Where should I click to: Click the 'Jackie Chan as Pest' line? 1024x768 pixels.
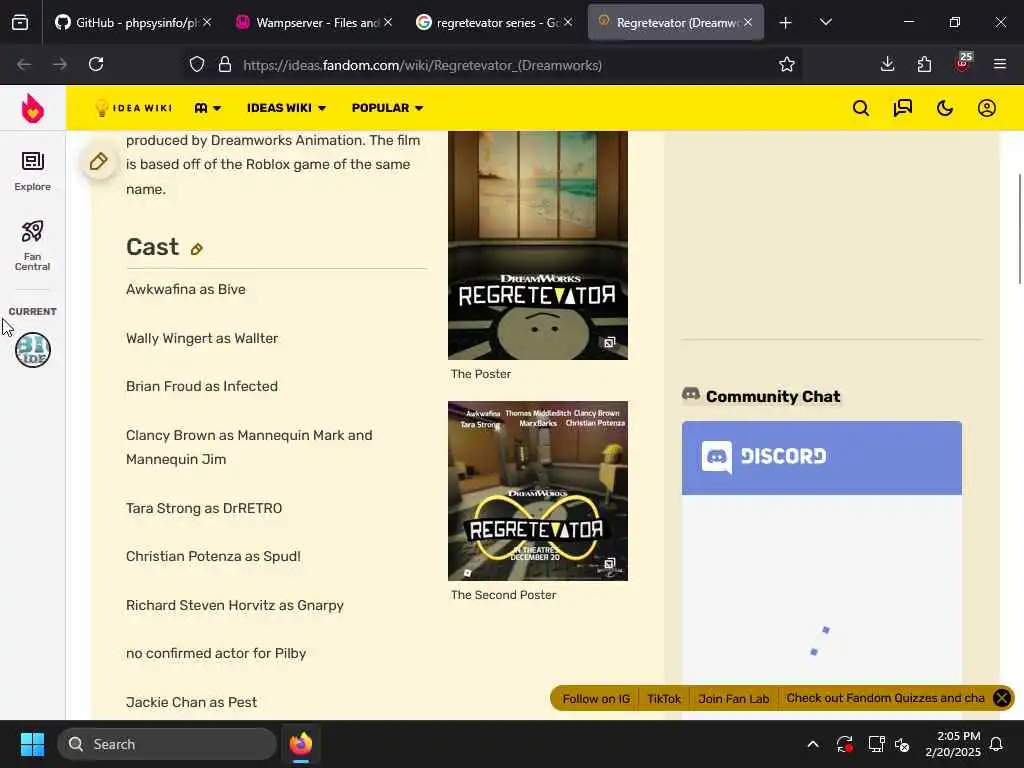[191, 702]
